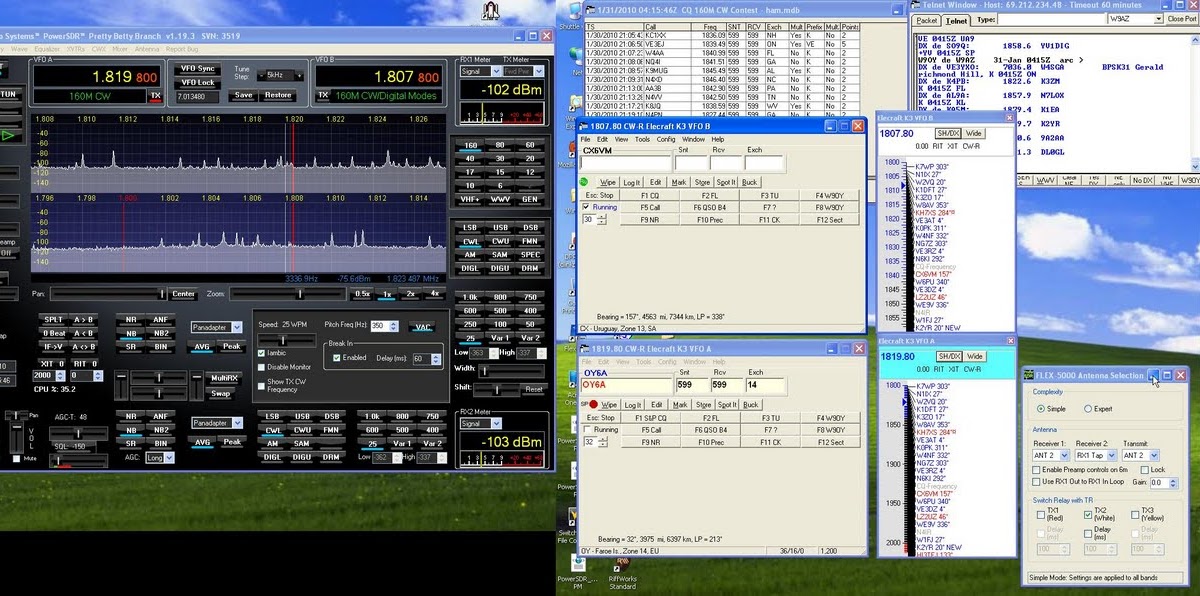Enable the Disable Monitor checkbox

coord(262,367)
